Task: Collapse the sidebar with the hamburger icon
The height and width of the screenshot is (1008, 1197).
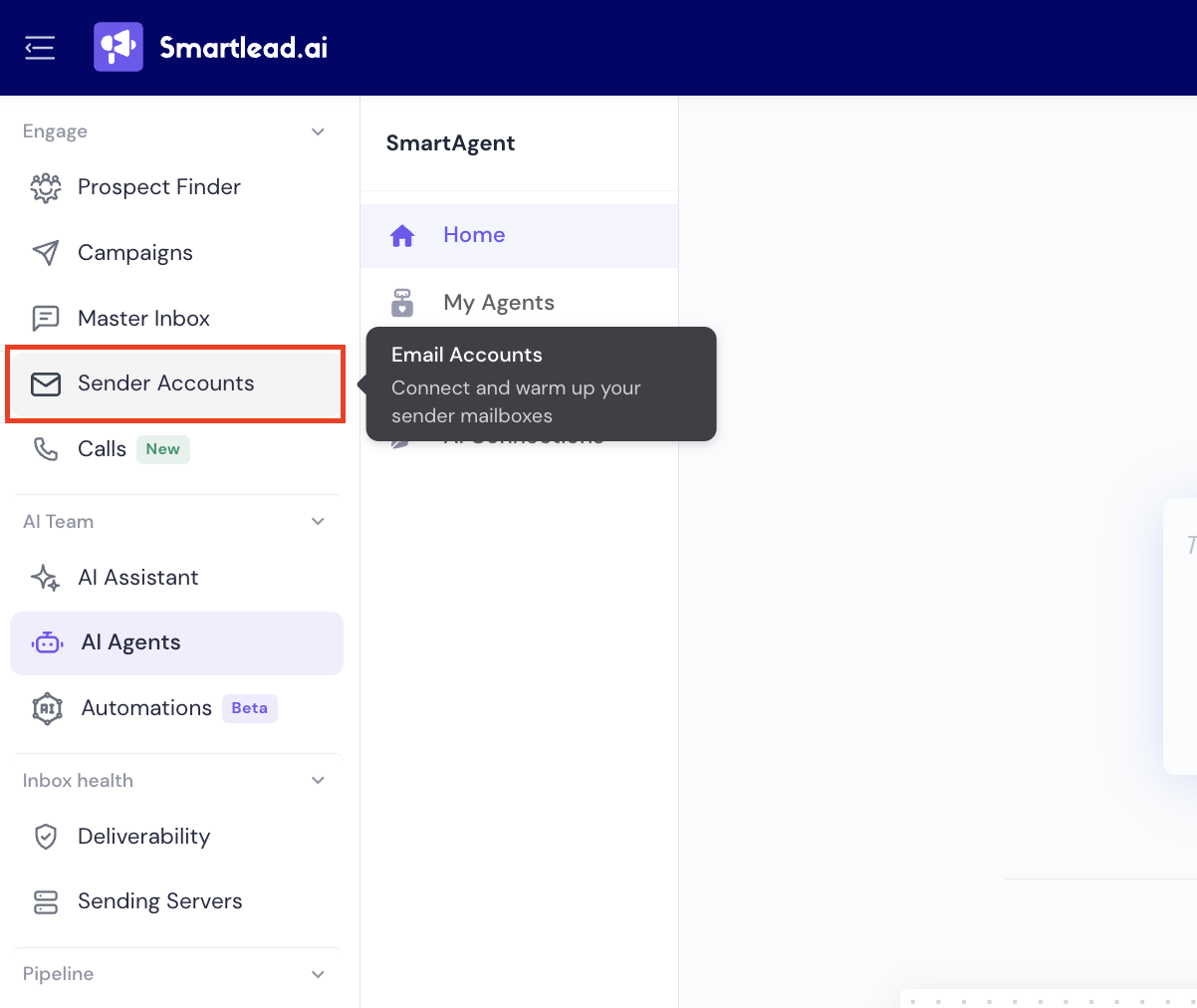Action: 40,47
